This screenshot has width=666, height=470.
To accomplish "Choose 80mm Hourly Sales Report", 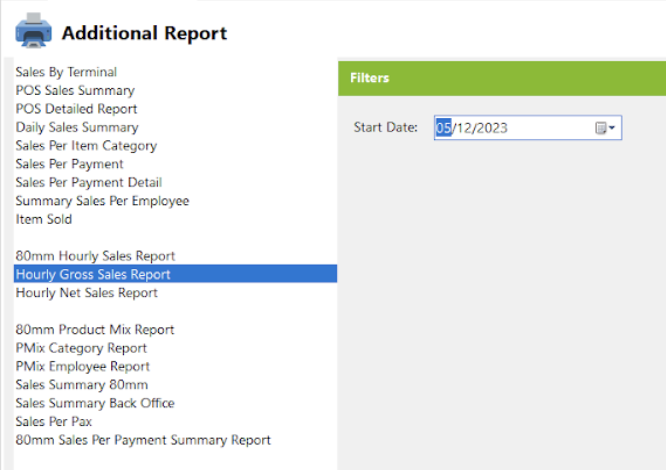I will 95,256.
